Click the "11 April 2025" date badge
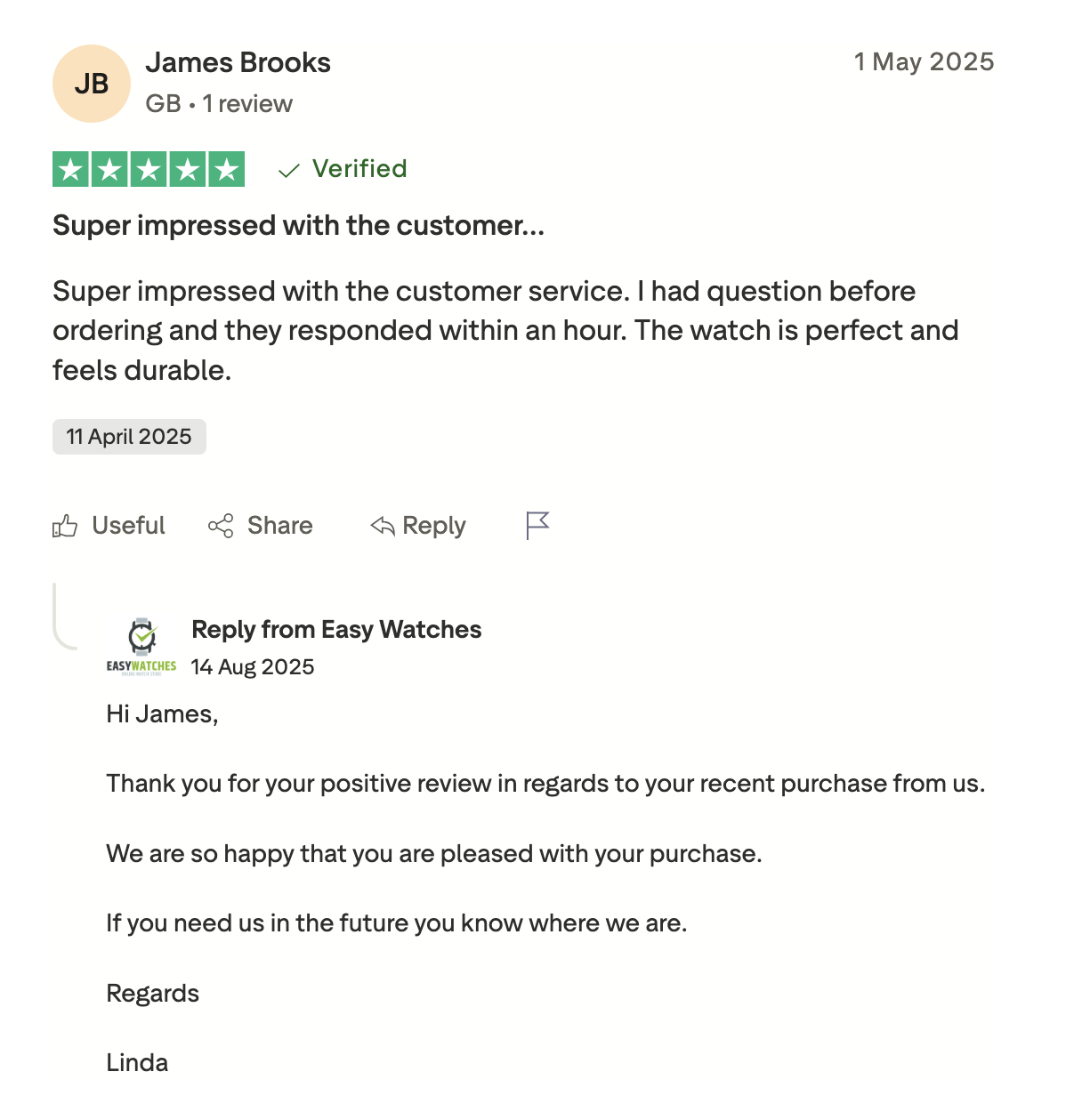The width and height of the screenshot is (1082, 1120). (129, 437)
